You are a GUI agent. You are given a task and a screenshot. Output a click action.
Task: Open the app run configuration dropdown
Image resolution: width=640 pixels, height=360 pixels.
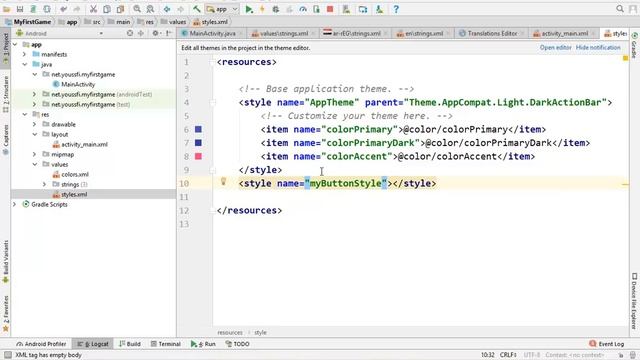point(222,9)
